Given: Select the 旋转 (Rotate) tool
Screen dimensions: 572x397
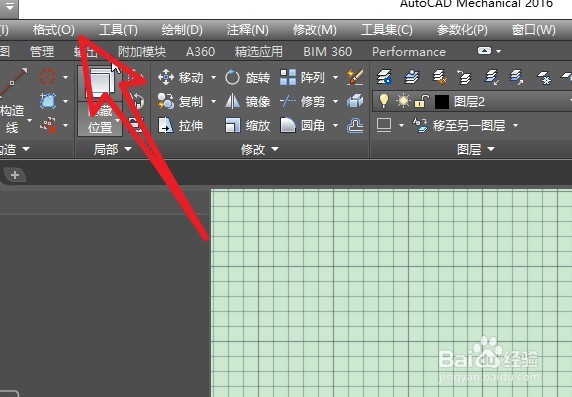Looking at the screenshot, I should pyautogui.click(x=248, y=77).
